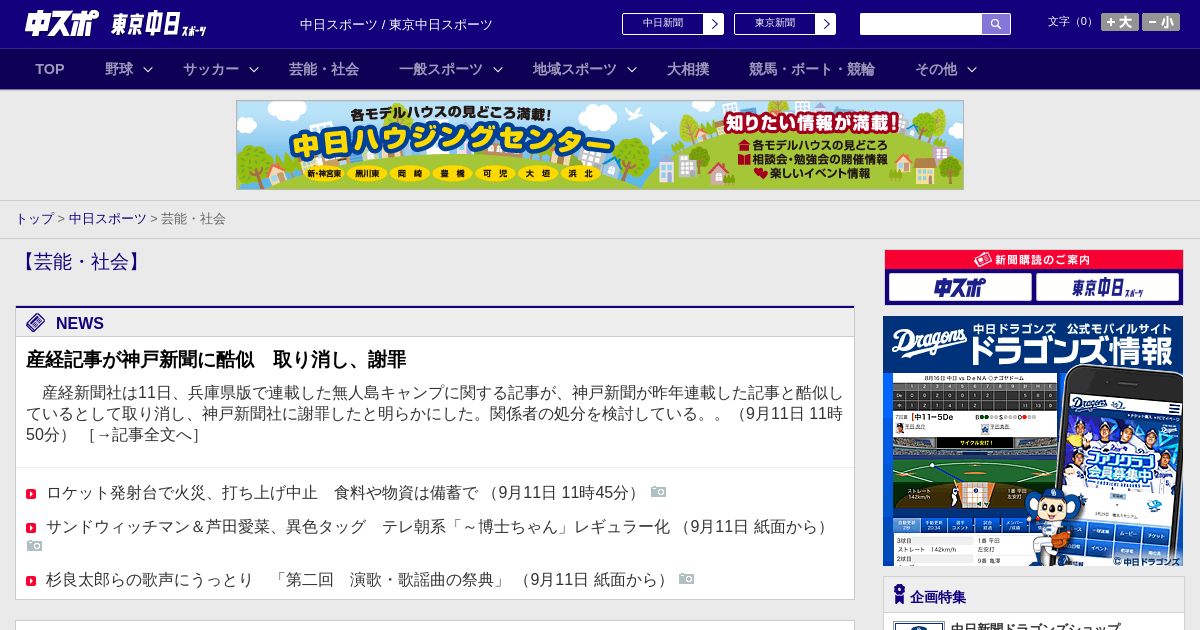The width and height of the screenshot is (1200, 630).
Task: Expand the 野球 dropdown chevron
Action: [148, 70]
